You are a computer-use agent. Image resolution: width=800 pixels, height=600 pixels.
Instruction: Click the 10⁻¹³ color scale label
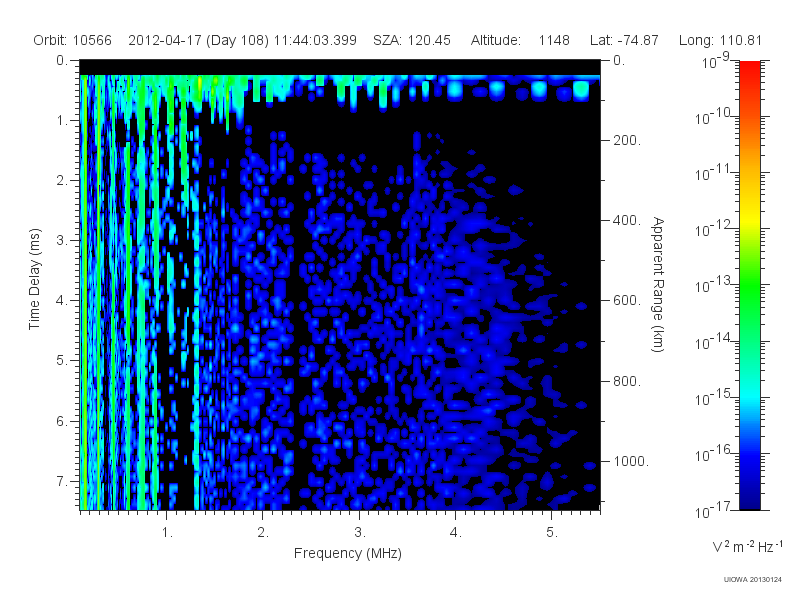point(714,285)
